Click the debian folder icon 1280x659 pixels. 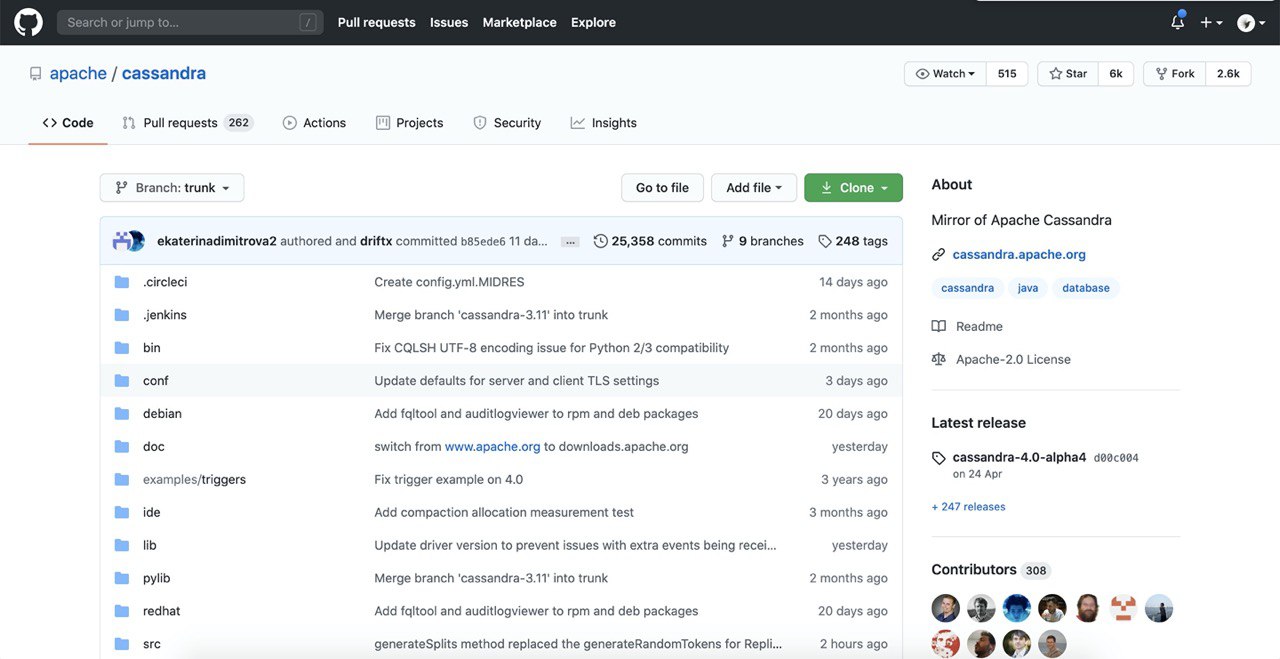[x=122, y=414]
